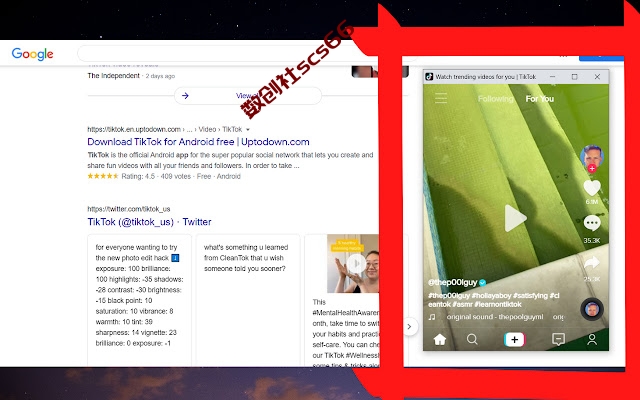
Task: Select the For You tab in TikTok
Action: point(540,99)
